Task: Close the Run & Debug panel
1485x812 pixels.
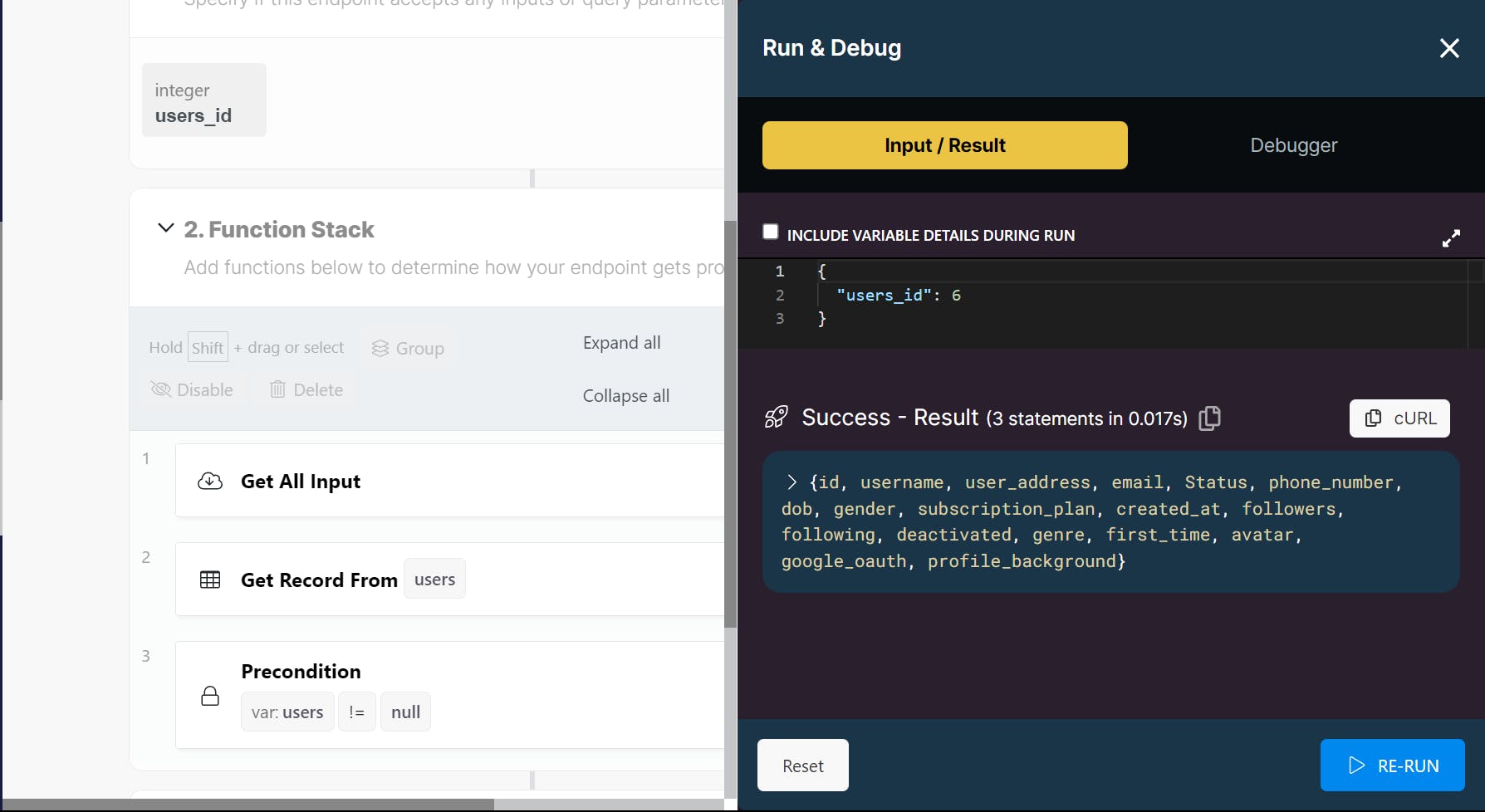Action: [x=1448, y=48]
